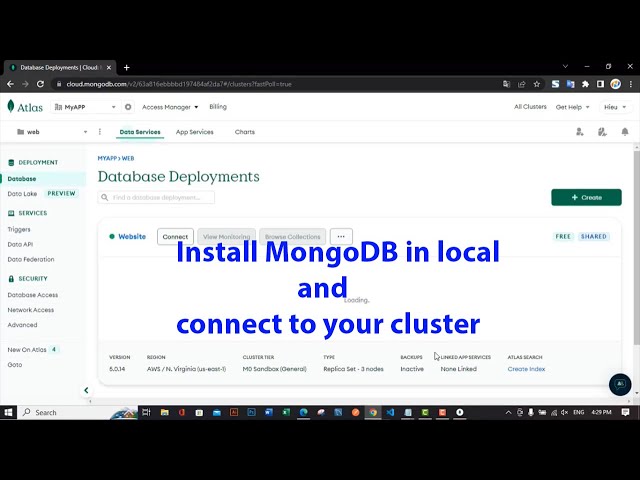This screenshot has height=480, width=640.
Task: Select Database in the sidebar
Action: [x=43, y=179]
